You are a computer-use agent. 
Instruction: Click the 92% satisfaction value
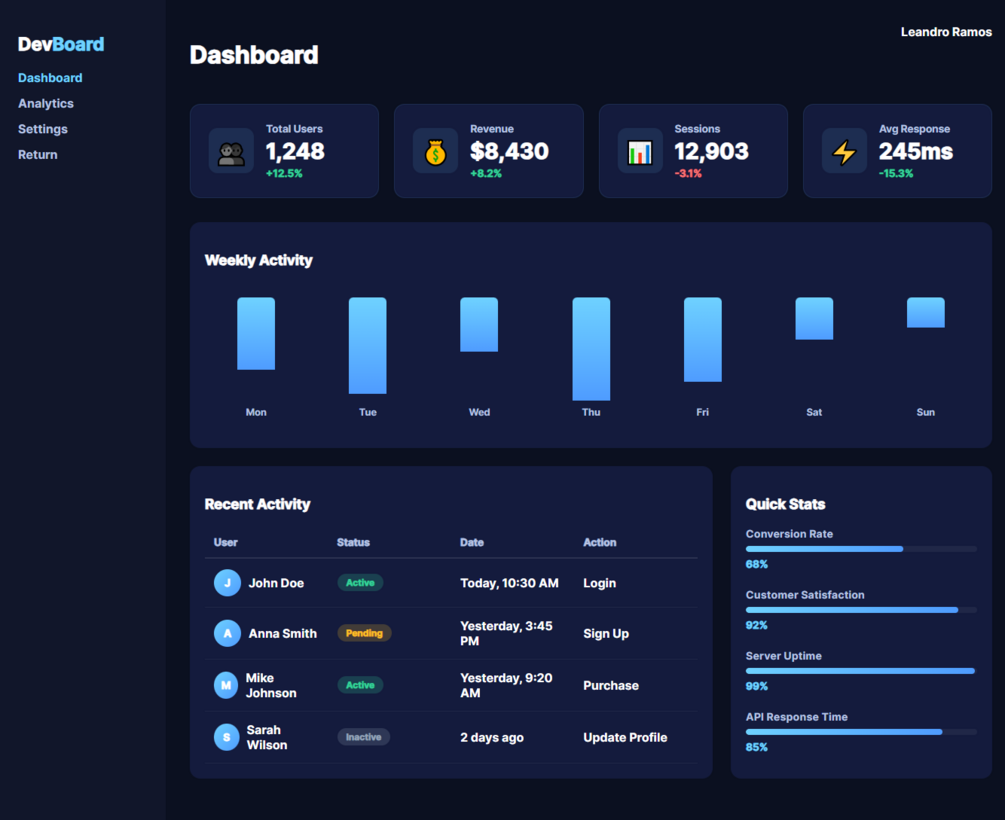[x=756, y=625]
